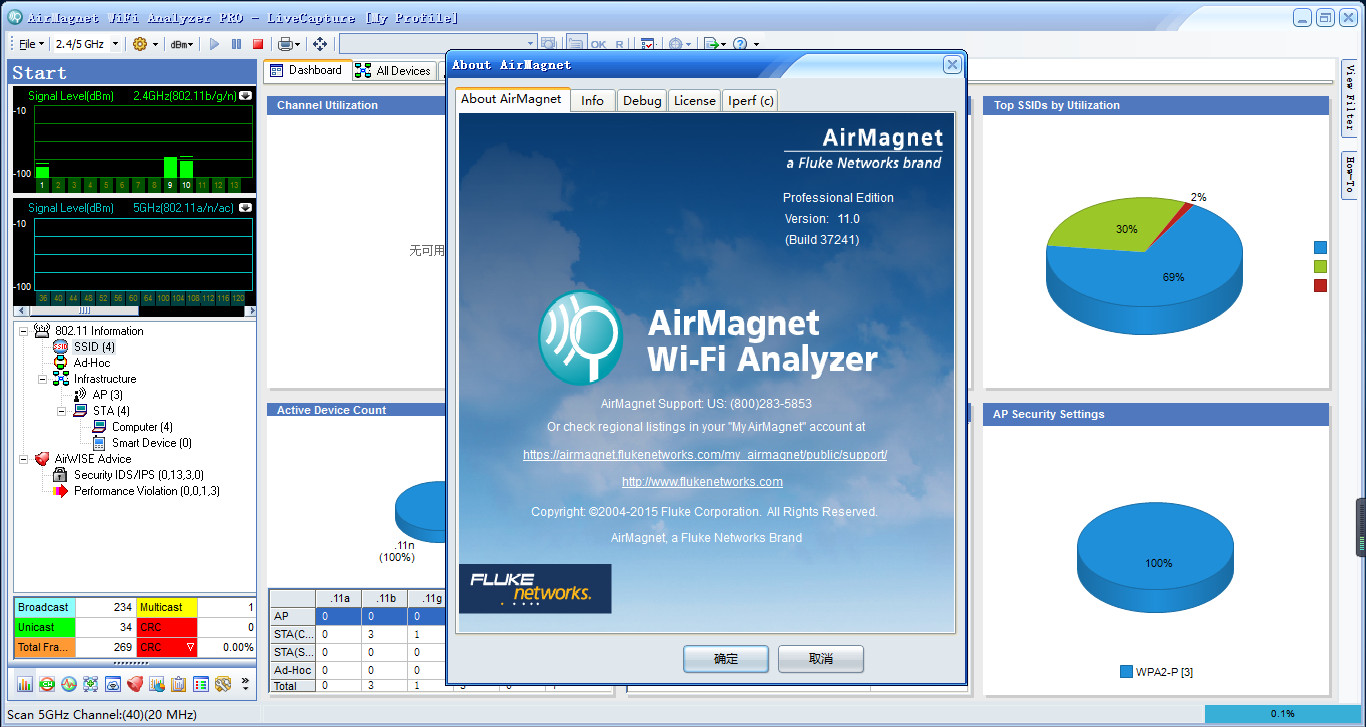
Task: Collapse the AirWISE Advice tree node
Action: pos(24,459)
